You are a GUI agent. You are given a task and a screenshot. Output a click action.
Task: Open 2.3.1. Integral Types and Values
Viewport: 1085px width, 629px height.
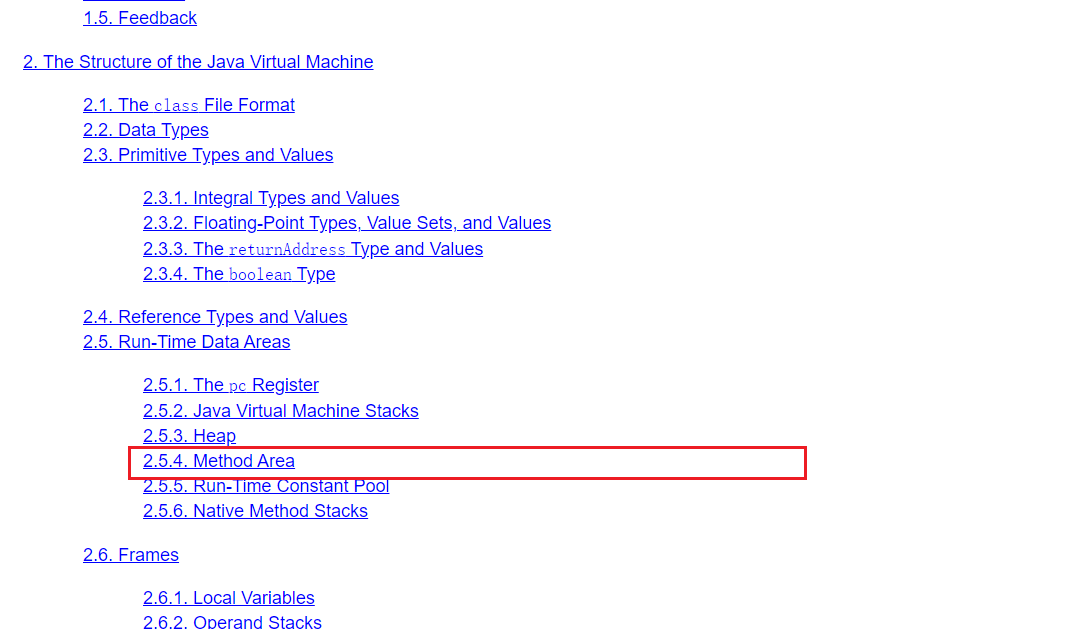point(271,198)
